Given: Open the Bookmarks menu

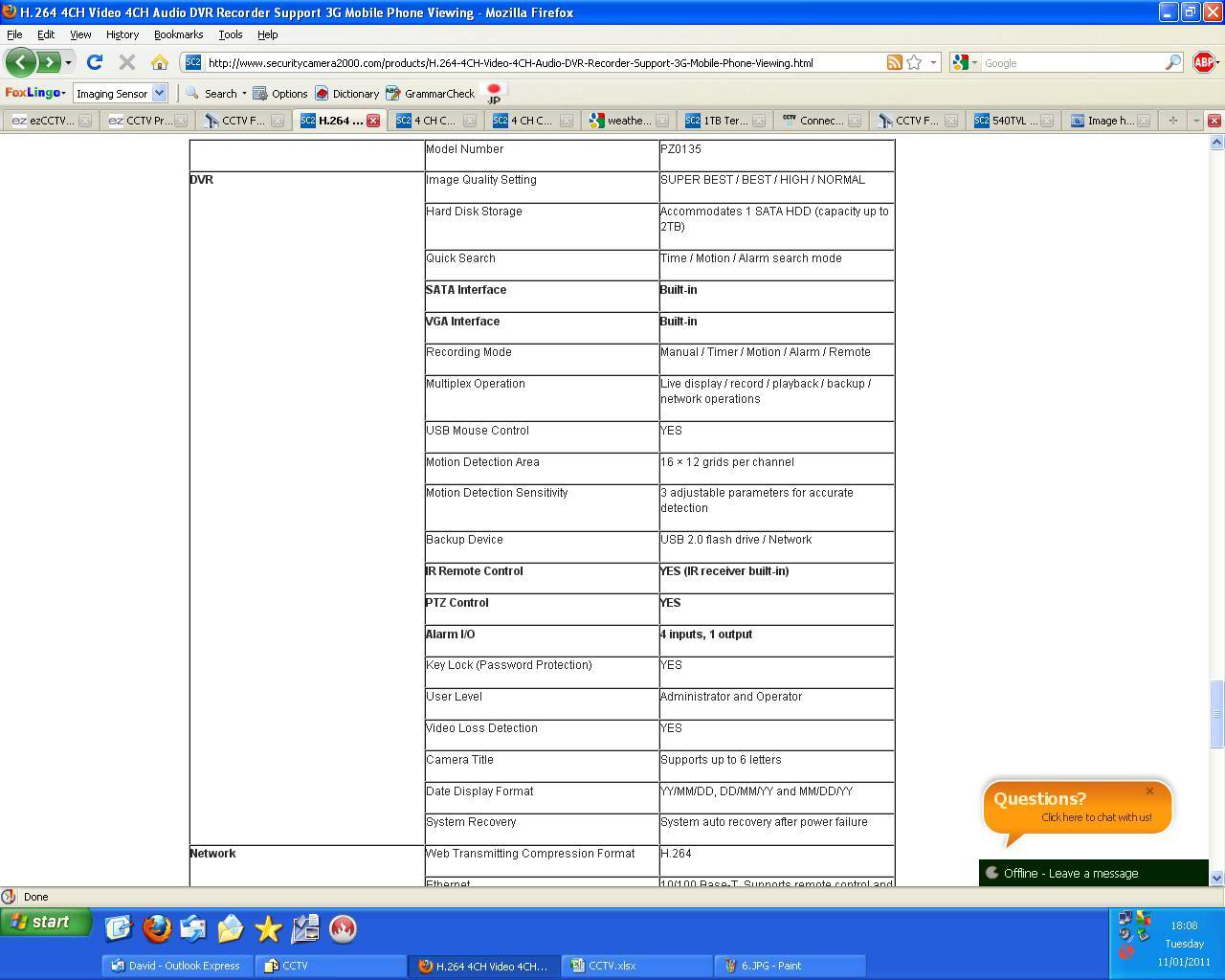Looking at the screenshot, I should pos(178,34).
